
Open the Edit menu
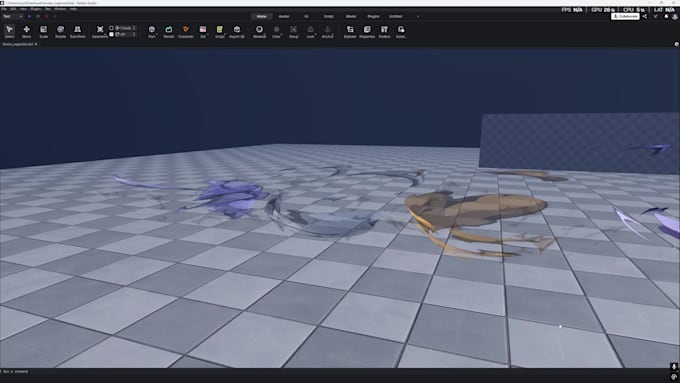pos(13,9)
